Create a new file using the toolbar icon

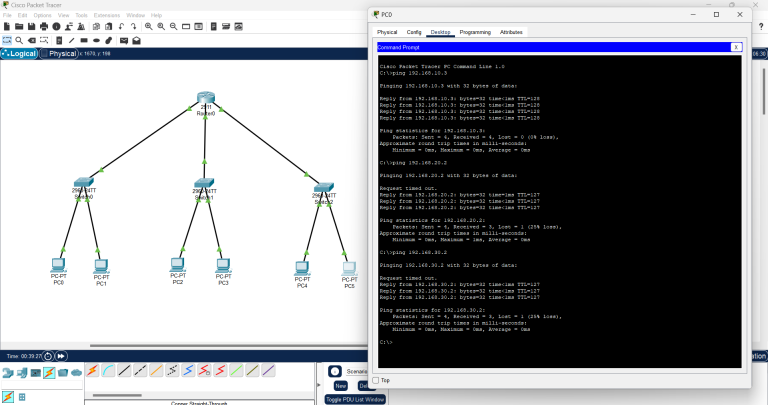pyautogui.click(x=7, y=26)
